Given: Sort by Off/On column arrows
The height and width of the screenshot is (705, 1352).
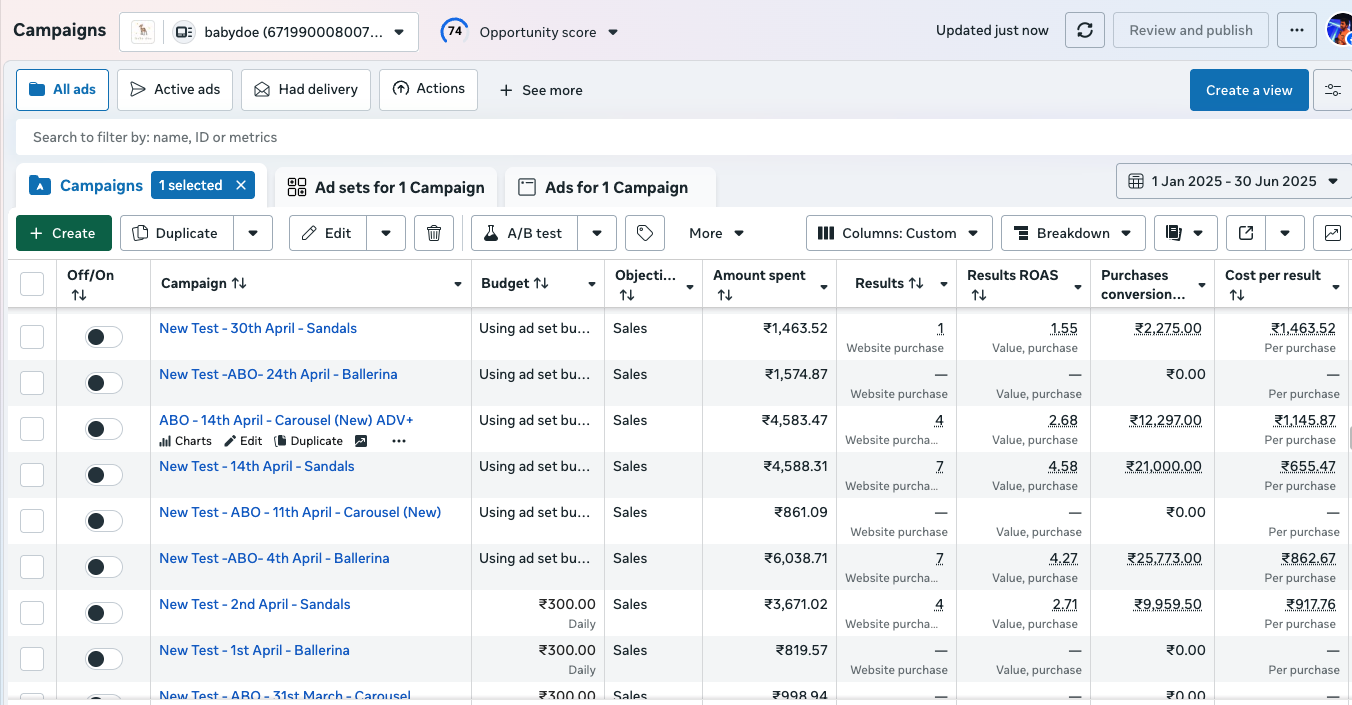Looking at the screenshot, I should 79,295.
